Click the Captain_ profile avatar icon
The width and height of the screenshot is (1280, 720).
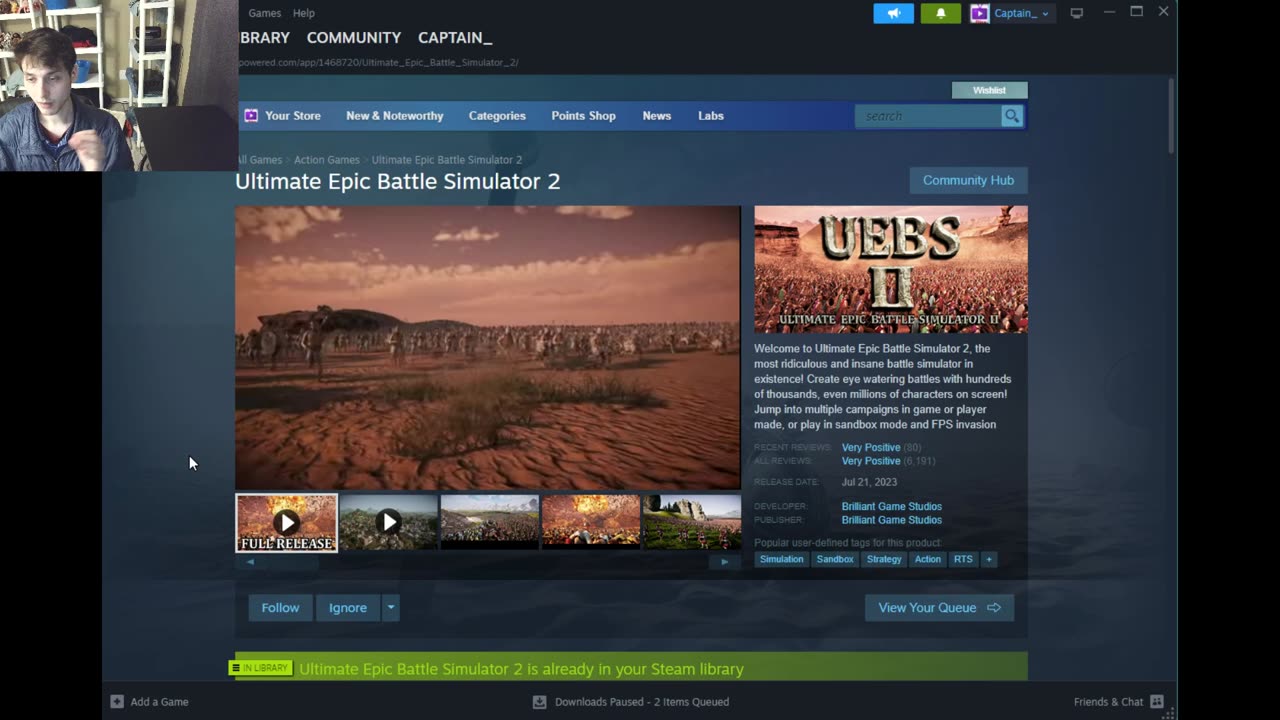point(979,13)
